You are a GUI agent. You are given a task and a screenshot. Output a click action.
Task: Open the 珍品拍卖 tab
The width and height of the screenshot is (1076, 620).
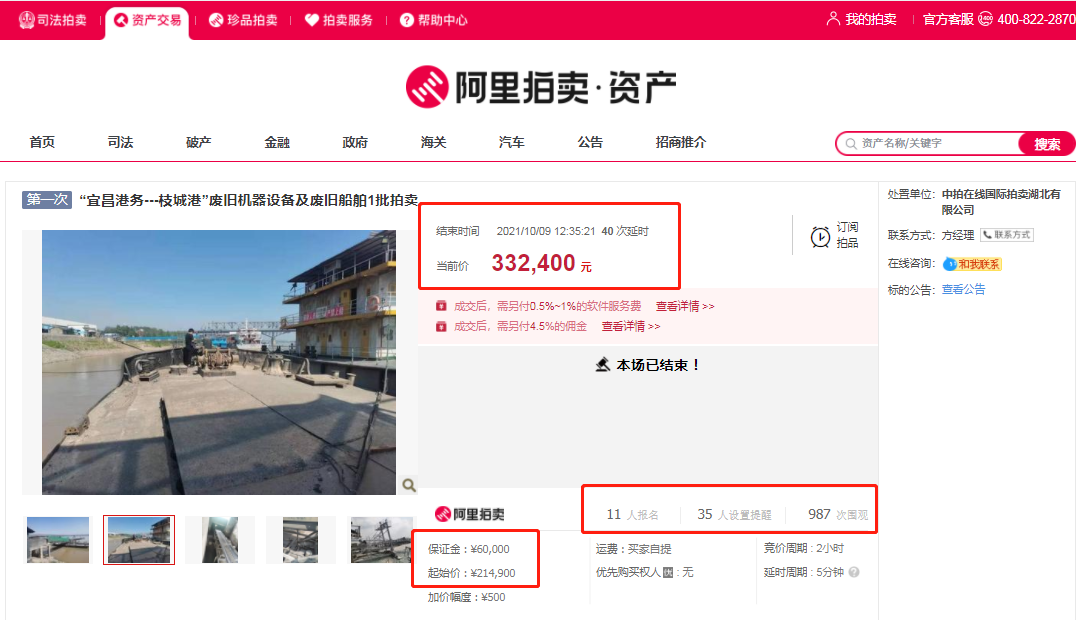243,20
